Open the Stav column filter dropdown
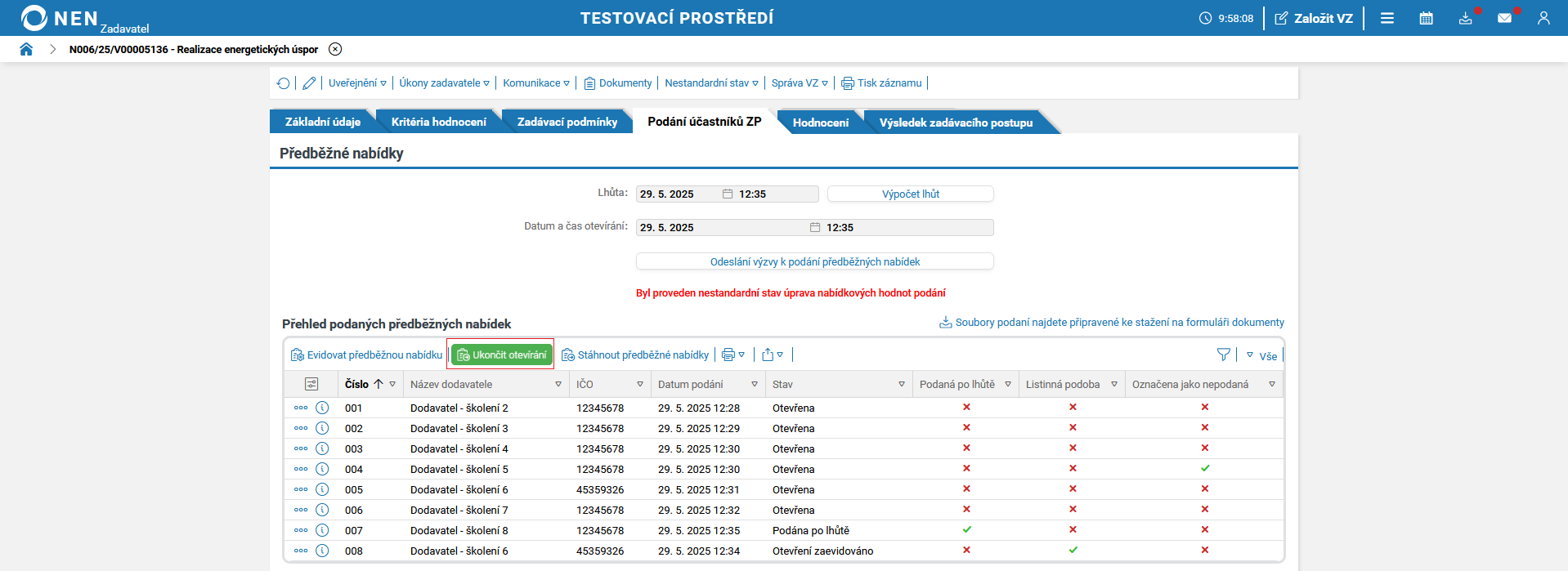This screenshot has height=571, width=1568. (902, 384)
